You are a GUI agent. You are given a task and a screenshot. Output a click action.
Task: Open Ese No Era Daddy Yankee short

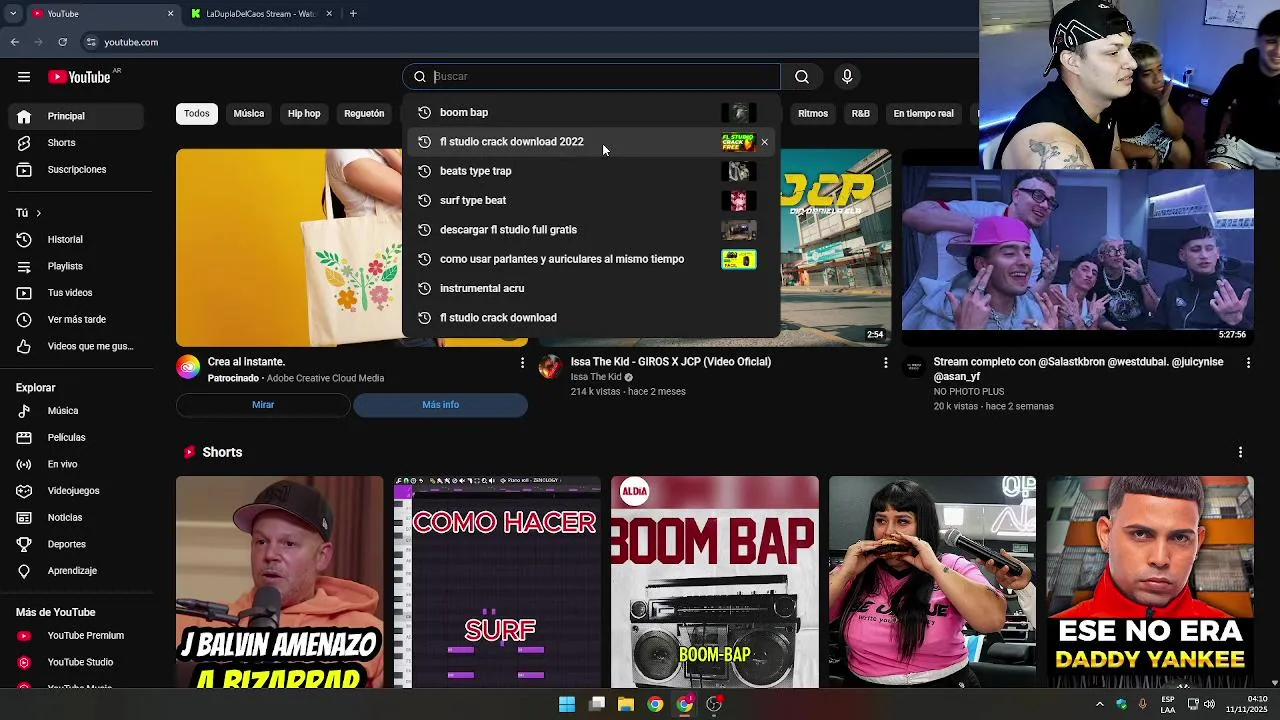click(1150, 582)
